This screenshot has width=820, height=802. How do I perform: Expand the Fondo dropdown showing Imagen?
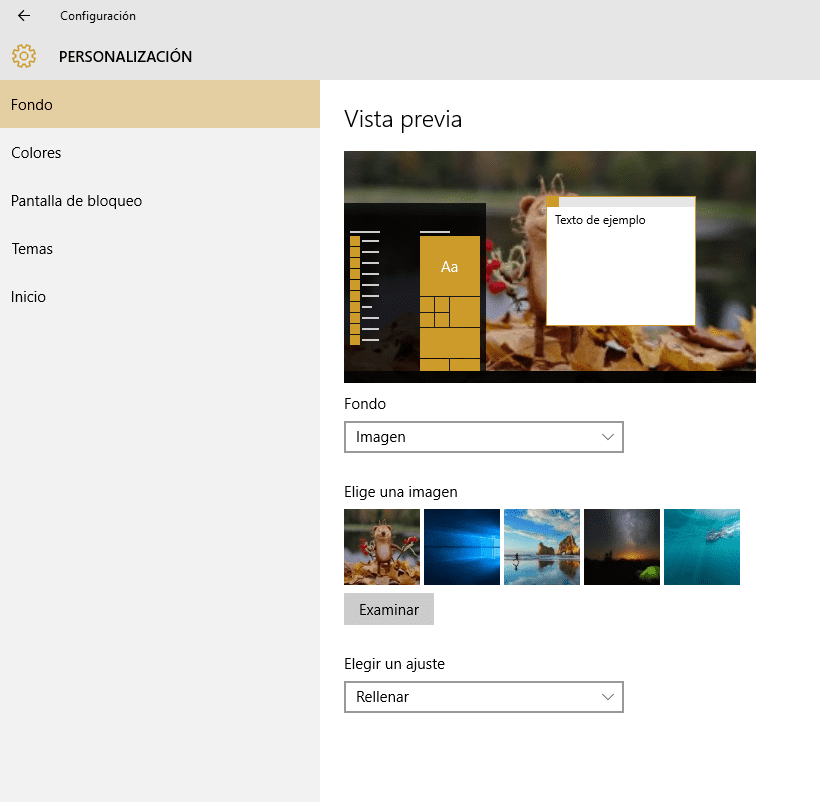point(484,437)
